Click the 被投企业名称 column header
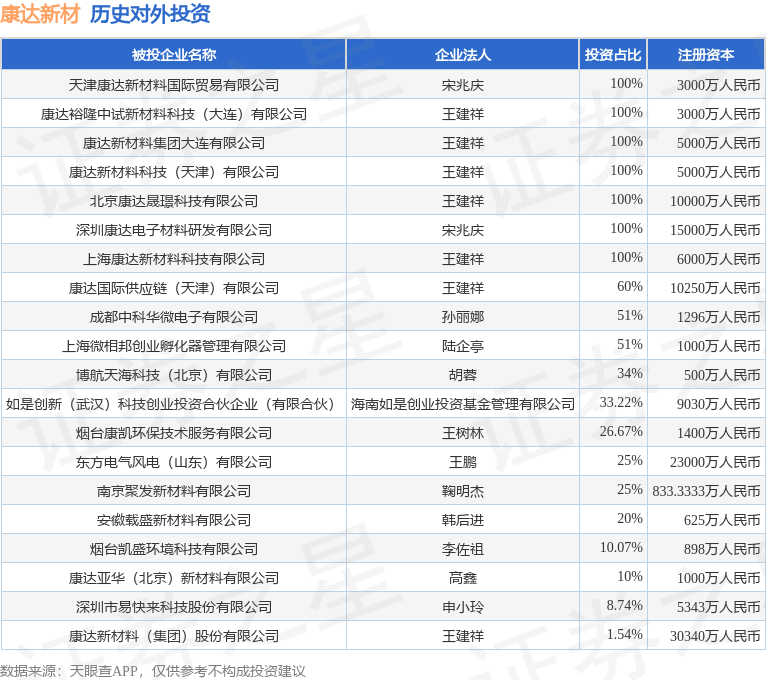Image resolution: width=766 pixels, height=680 pixels. (x=173, y=55)
